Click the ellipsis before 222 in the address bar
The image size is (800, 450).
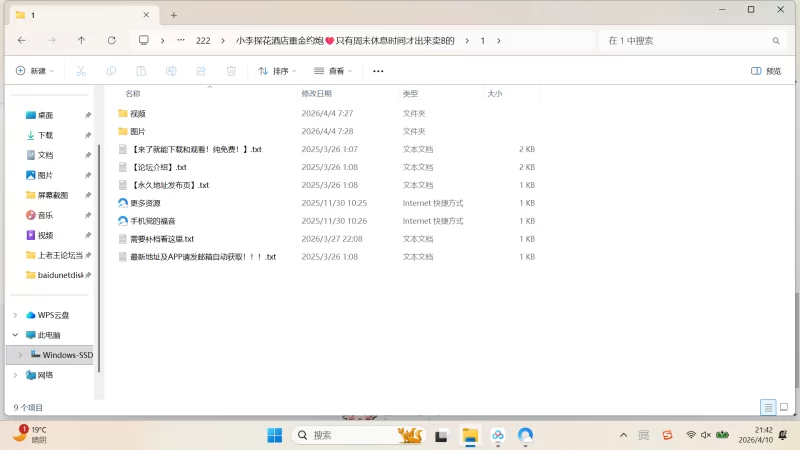pyautogui.click(x=180, y=41)
